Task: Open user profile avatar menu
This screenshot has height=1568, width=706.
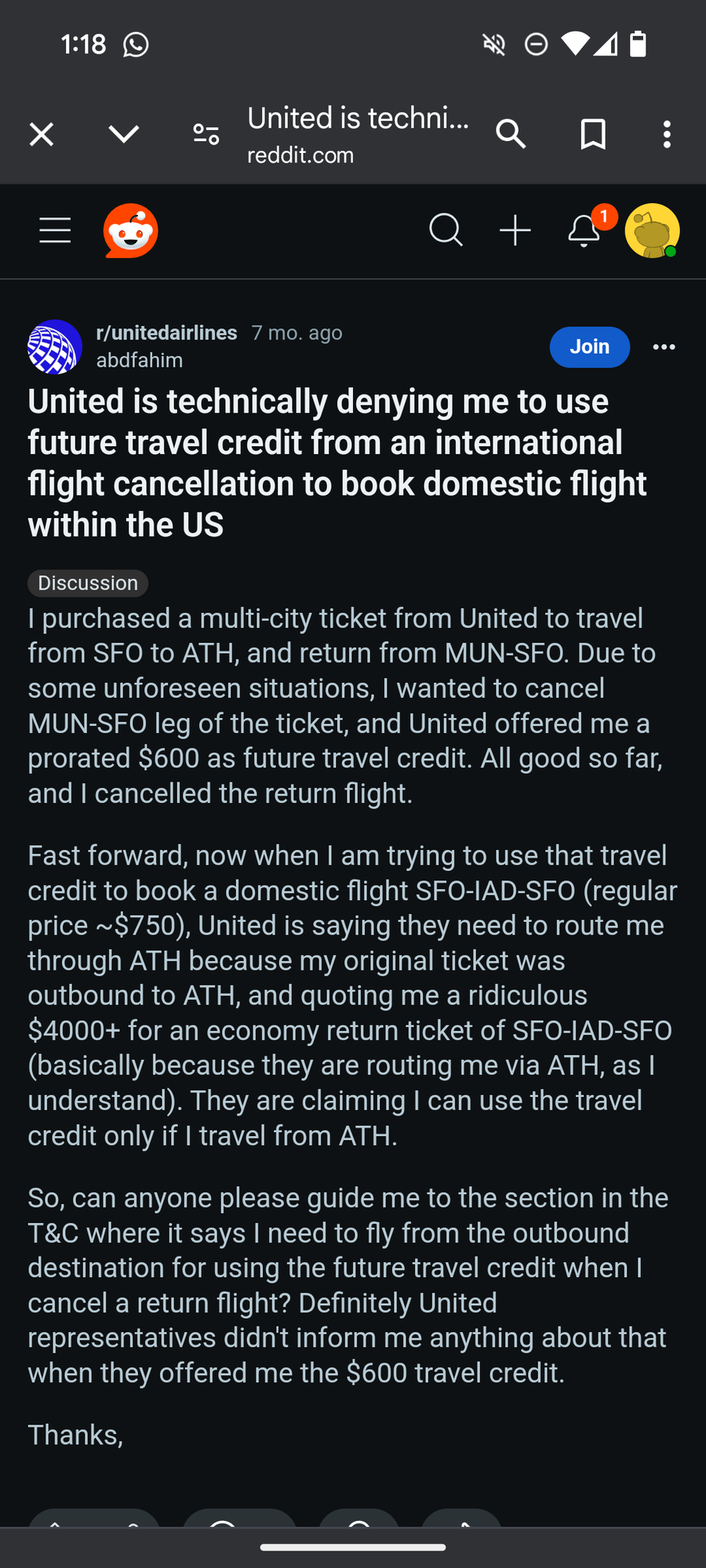Action: click(652, 230)
